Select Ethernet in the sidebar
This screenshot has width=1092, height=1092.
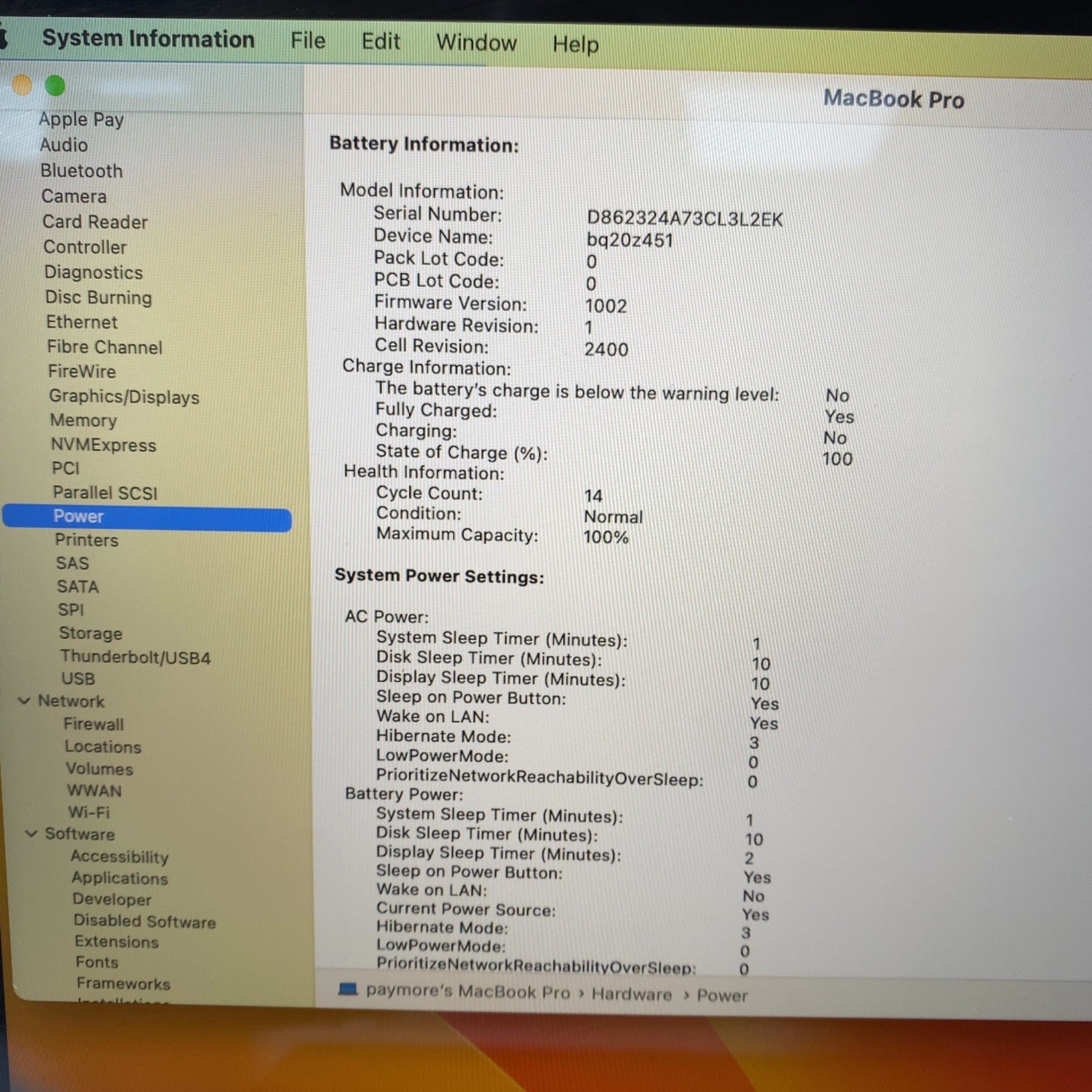tap(82, 322)
